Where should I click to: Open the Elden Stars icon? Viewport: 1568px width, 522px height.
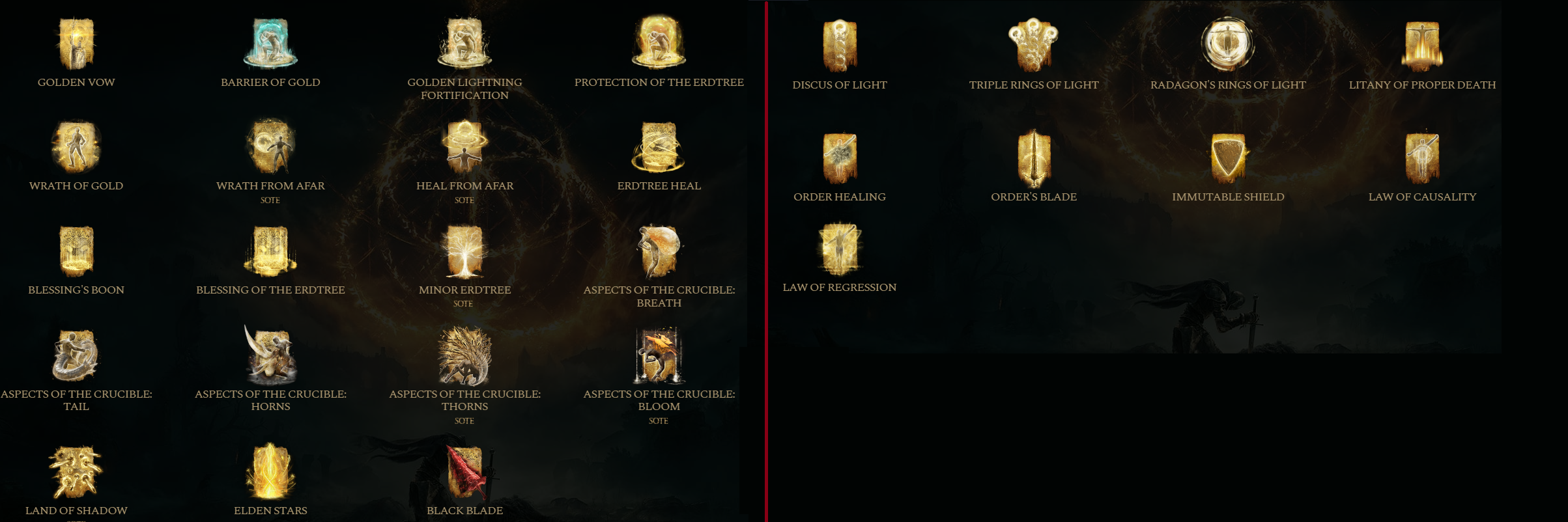pos(270,472)
